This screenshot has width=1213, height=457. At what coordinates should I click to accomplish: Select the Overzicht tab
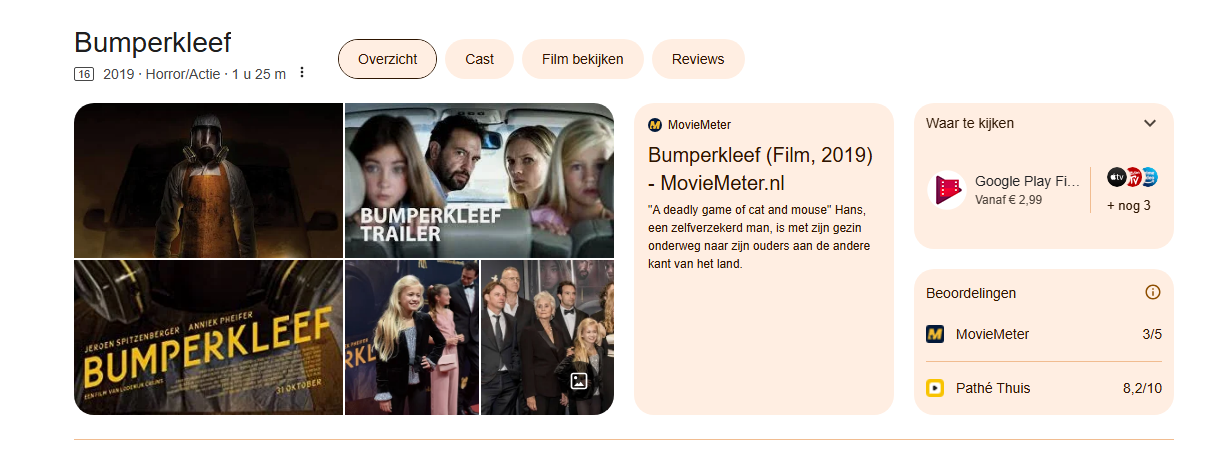[x=387, y=59]
